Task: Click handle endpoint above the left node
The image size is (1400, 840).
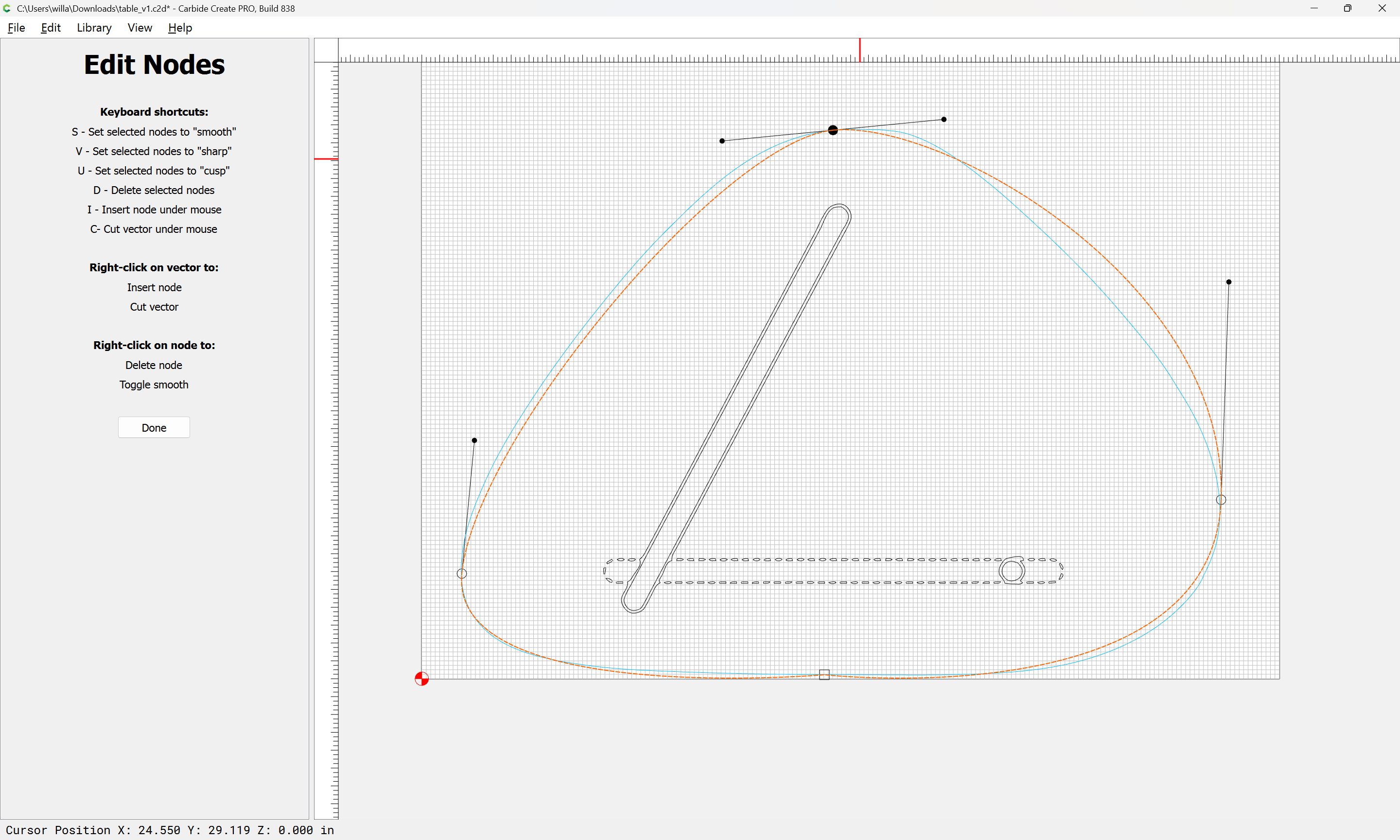Action: 474,440
